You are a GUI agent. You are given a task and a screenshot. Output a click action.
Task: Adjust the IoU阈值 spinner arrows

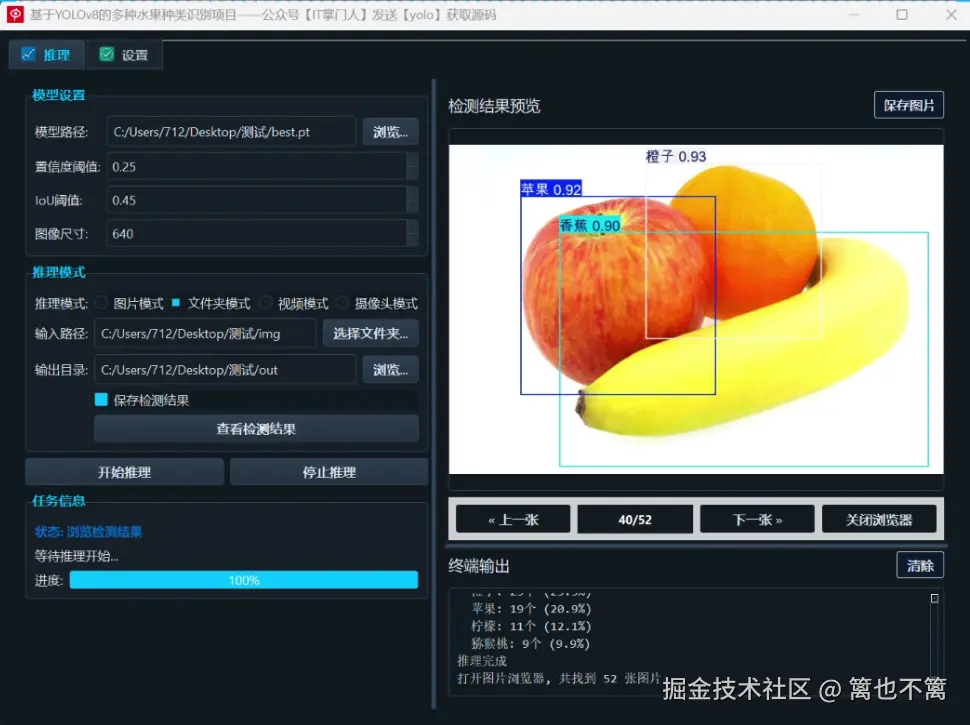pyautogui.click(x=413, y=200)
